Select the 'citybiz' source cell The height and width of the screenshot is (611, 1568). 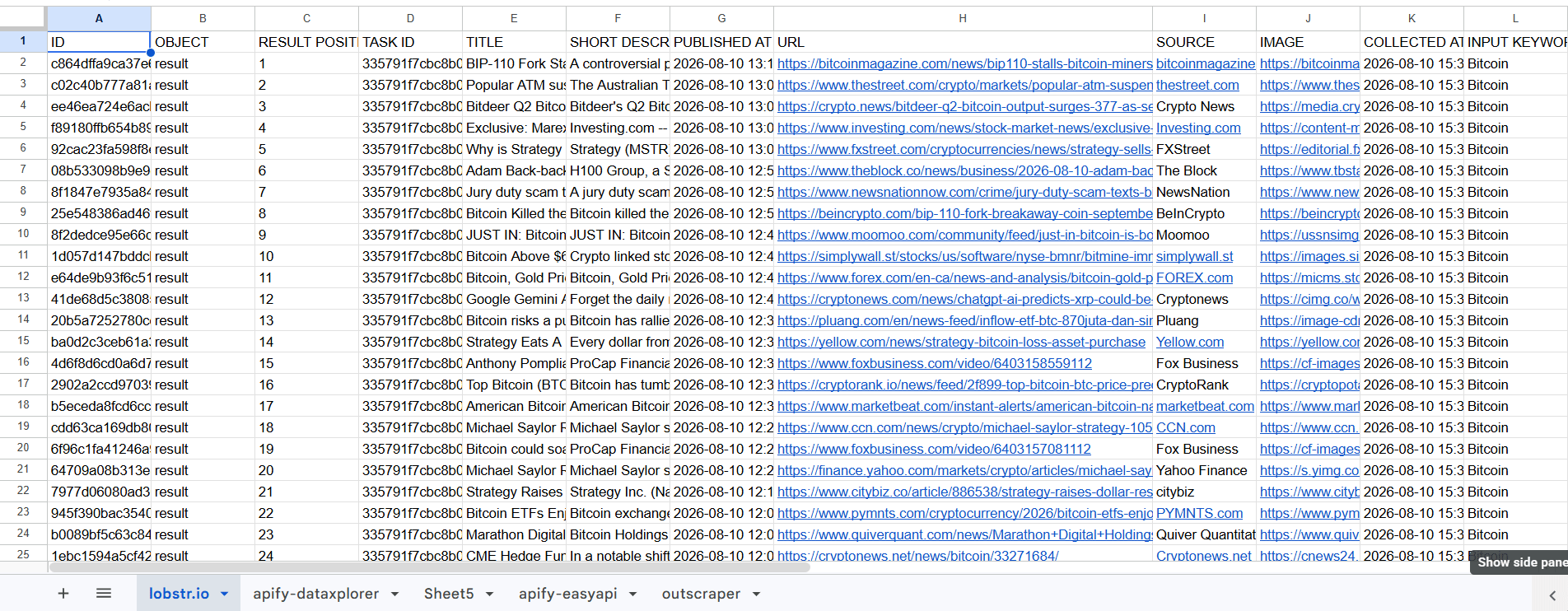[x=1204, y=492]
